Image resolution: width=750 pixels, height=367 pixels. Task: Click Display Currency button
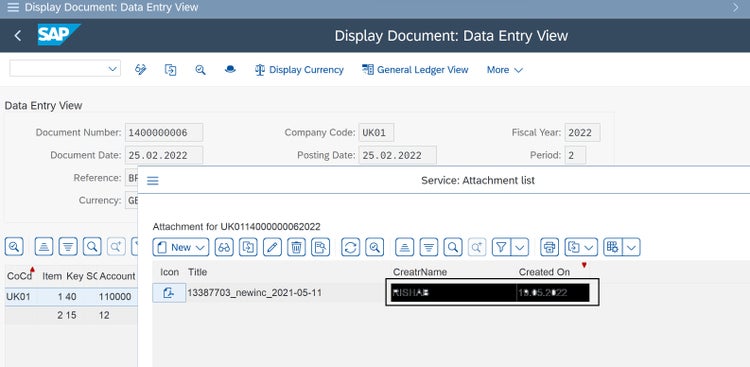[299, 70]
